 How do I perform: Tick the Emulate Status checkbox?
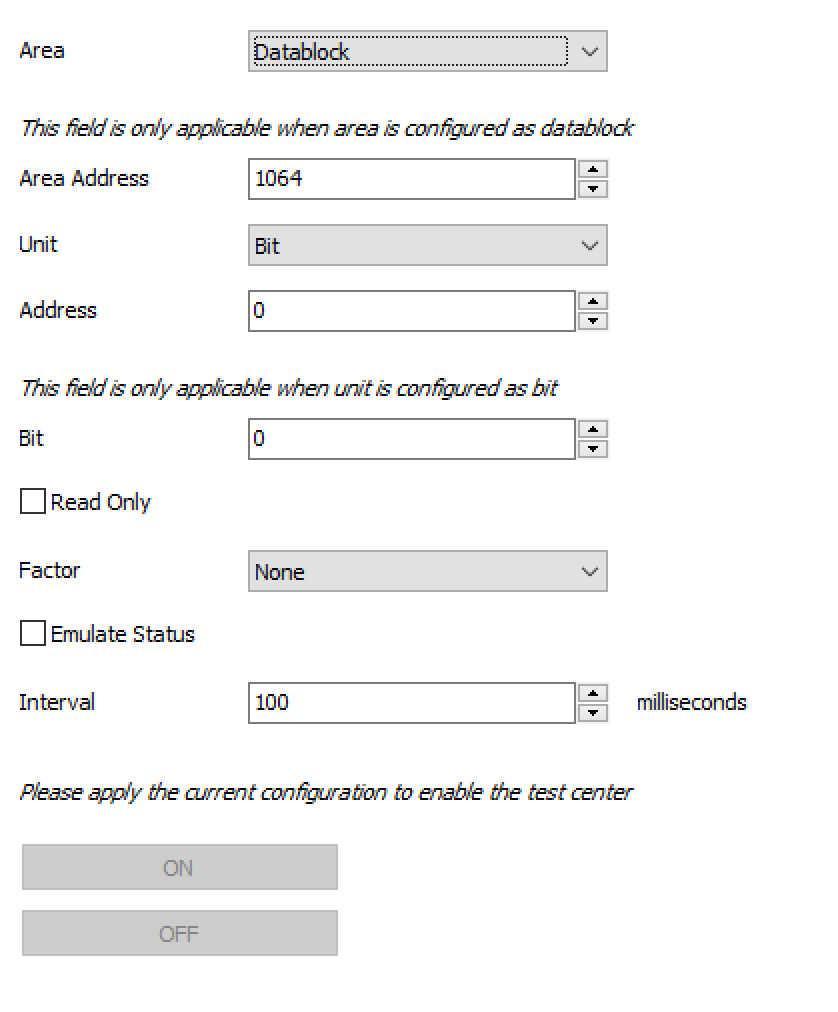point(33,633)
